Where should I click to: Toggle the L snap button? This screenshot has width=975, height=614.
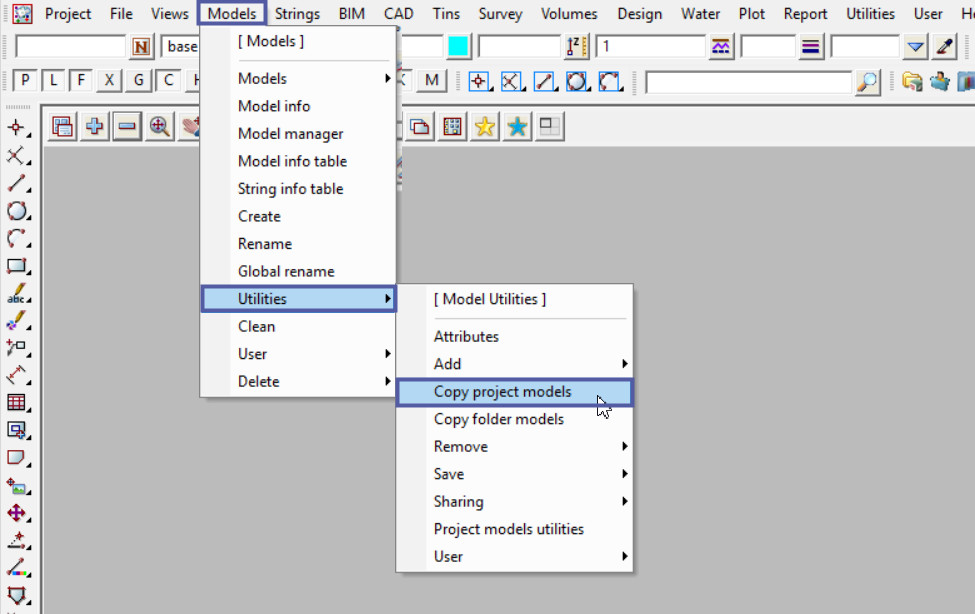click(53, 81)
